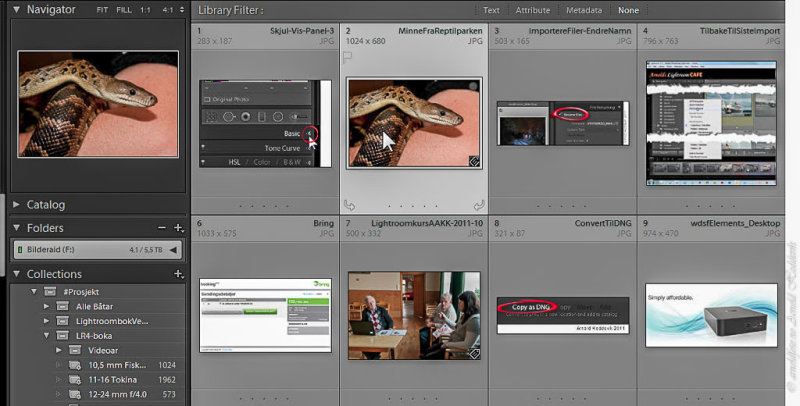Screen dimensions: 800x406
Task: Click the Bilderaid (F:) volume bar
Action: pyautogui.click(x=97, y=250)
